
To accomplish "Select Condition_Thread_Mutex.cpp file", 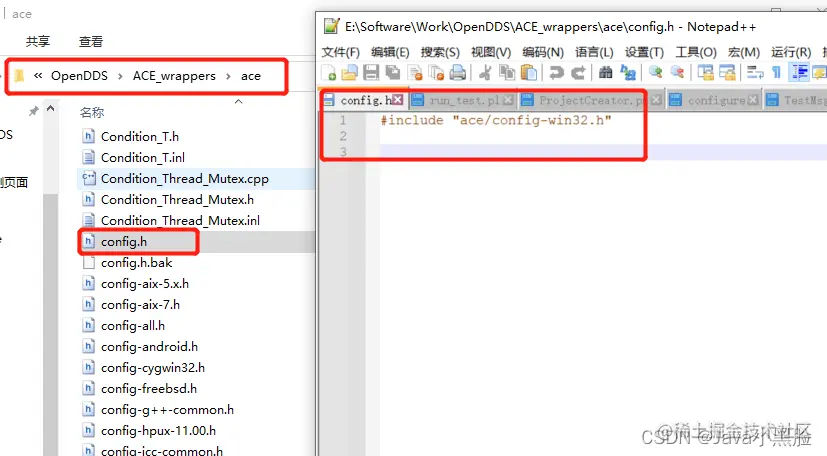I will (x=185, y=179).
